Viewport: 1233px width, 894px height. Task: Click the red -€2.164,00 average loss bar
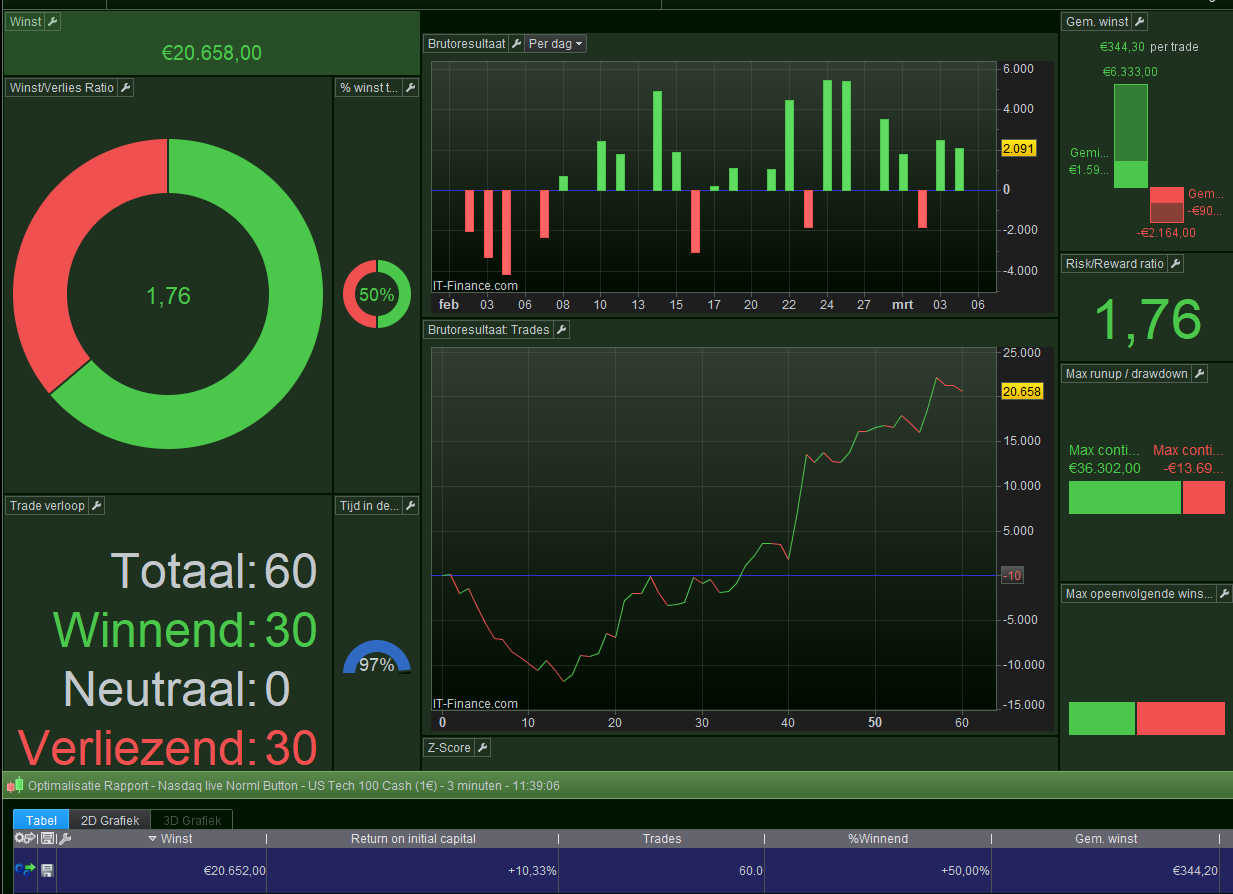(1166, 205)
